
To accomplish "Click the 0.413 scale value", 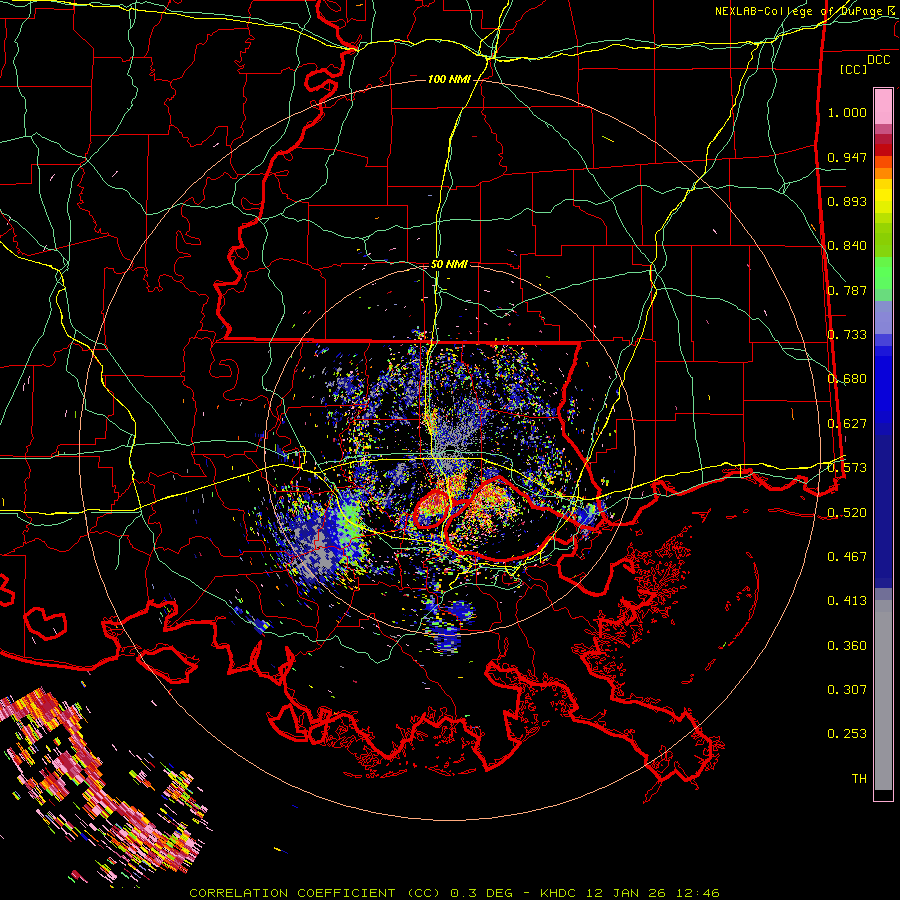I will 847,601.
